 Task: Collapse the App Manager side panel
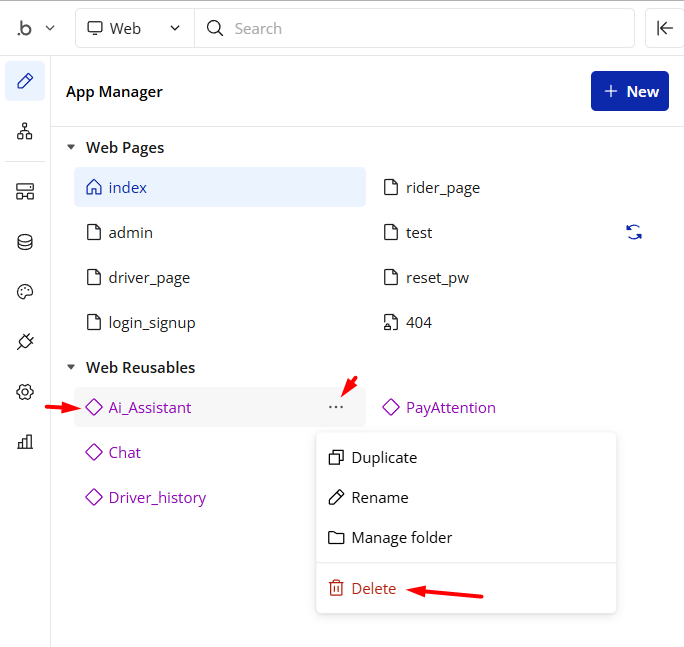[665, 28]
